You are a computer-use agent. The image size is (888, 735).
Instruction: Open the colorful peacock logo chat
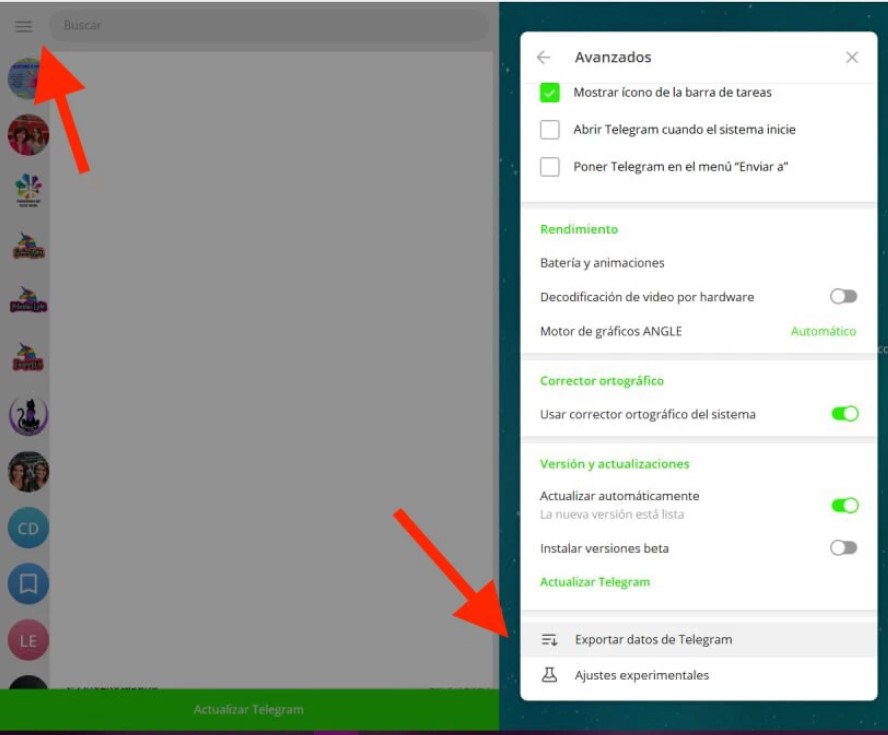[x=28, y=190]
